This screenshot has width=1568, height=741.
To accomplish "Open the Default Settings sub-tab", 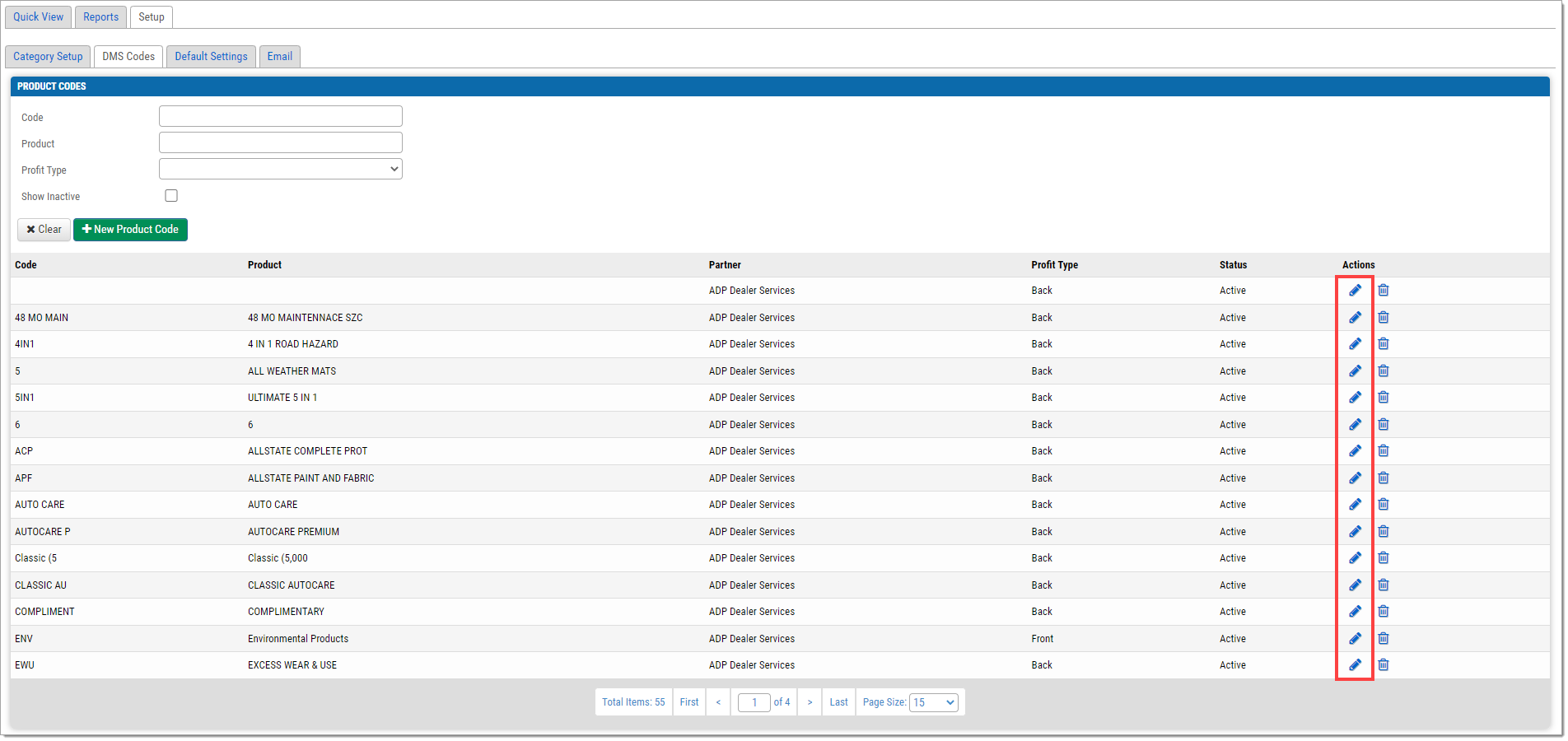I will pos(211,56).
